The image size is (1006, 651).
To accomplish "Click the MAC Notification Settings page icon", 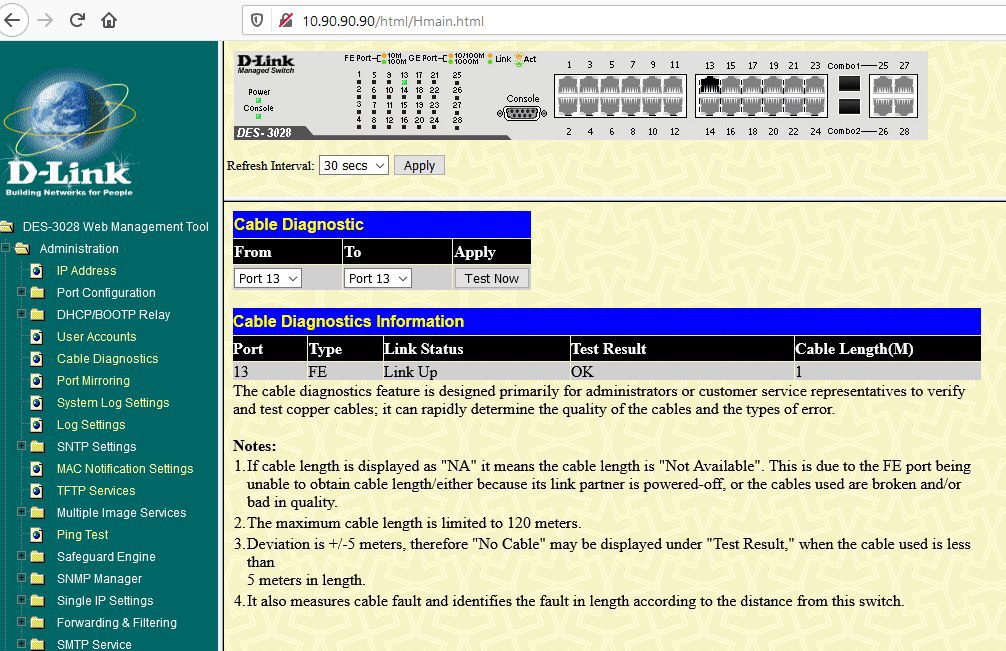I will (x=37, y=469).
